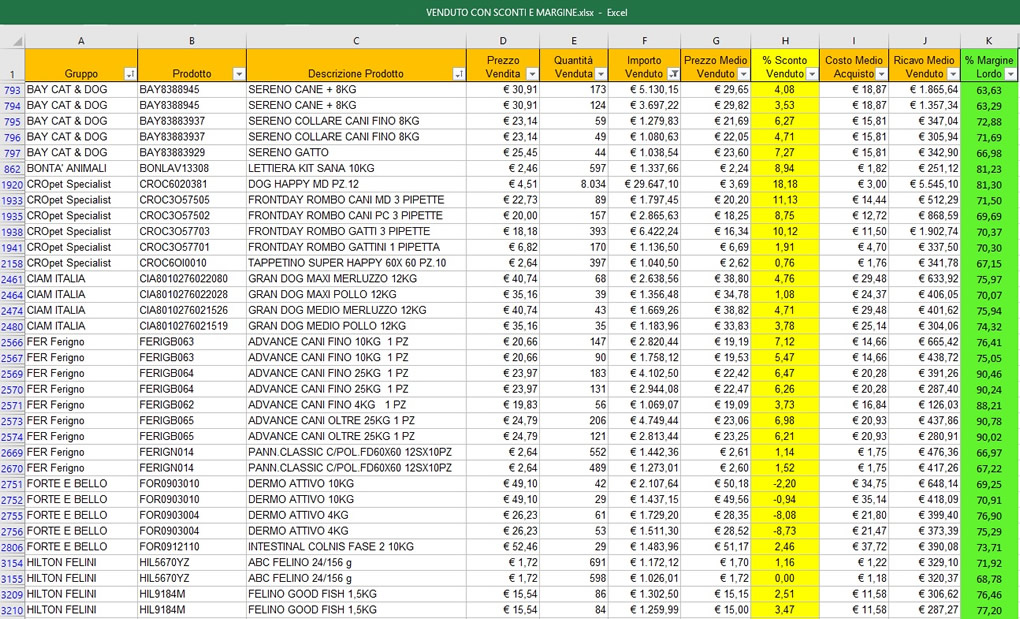
Task: Open the Prezzo Vendita filter dropdown
Action: (532, 74)
